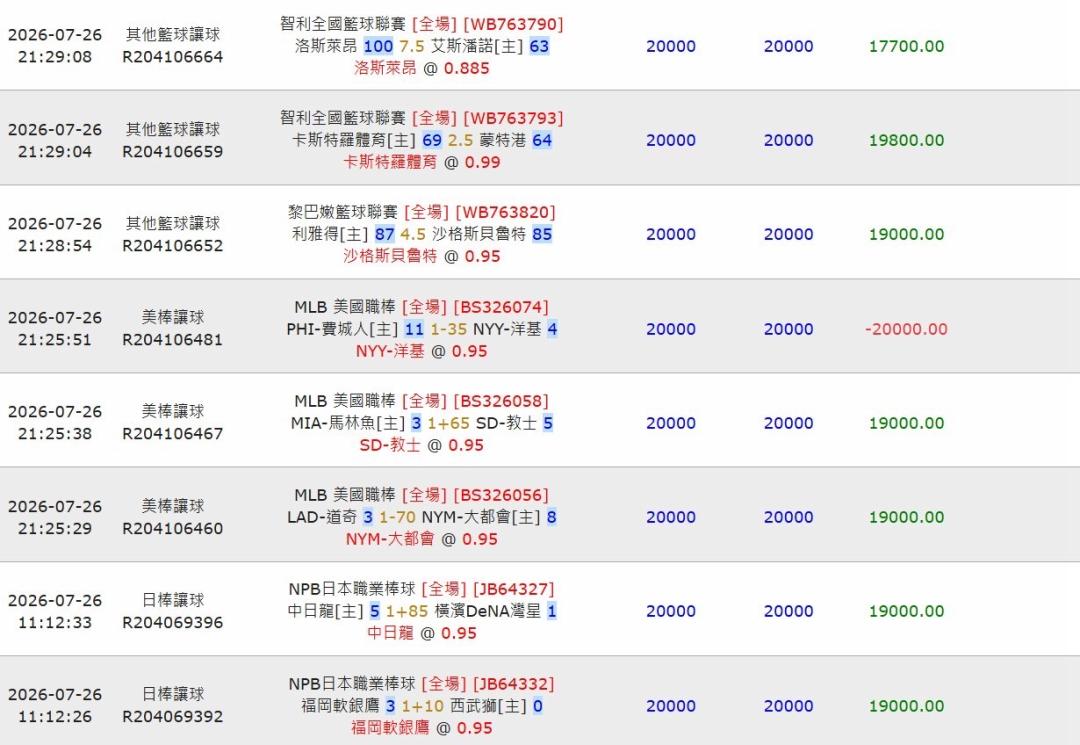Click 中日龍 @ 0.95 selection
The width and height of the screenshot is (1080, 745).
pyautogui.click(x=422, y=633)
